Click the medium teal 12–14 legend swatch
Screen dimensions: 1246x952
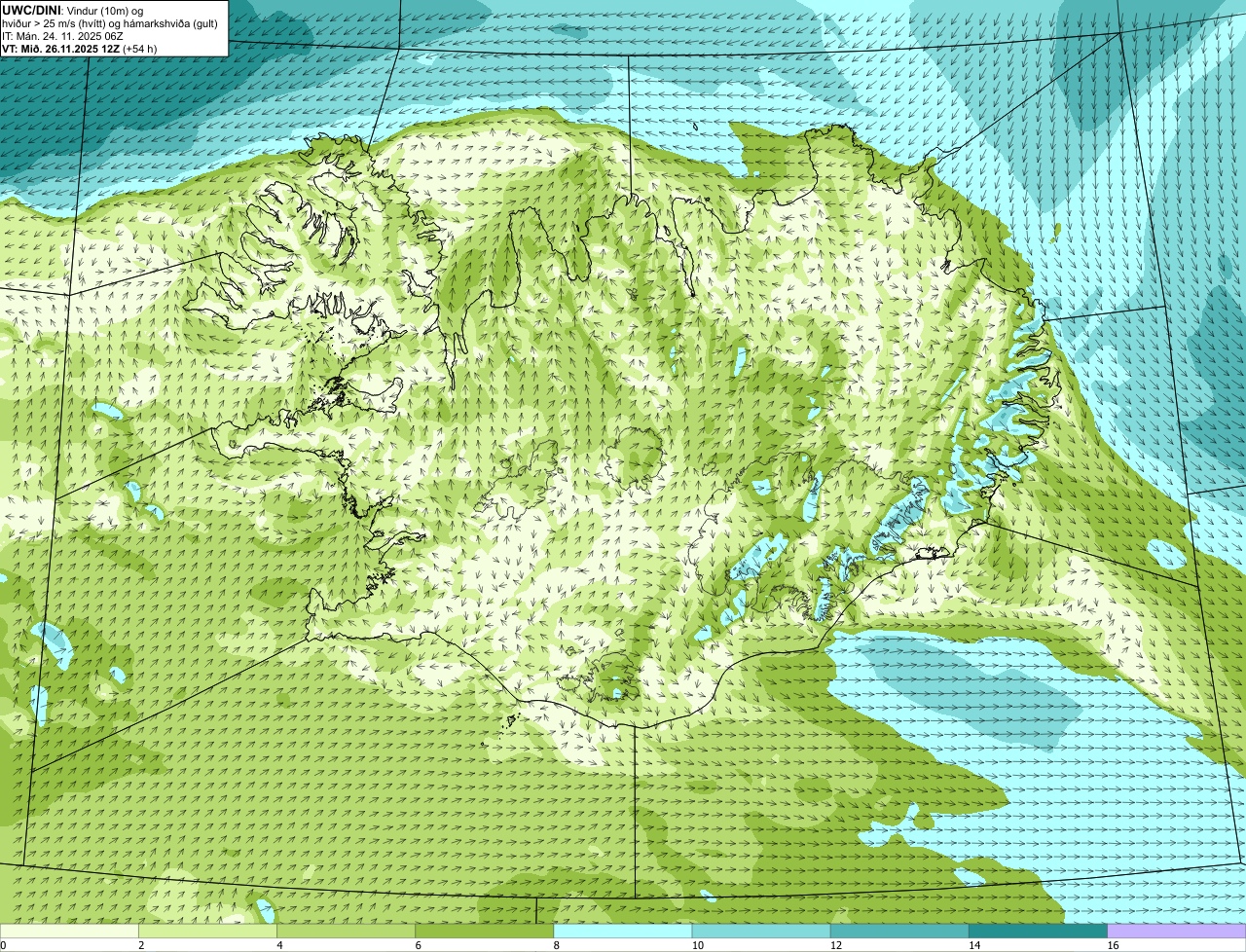899,931
